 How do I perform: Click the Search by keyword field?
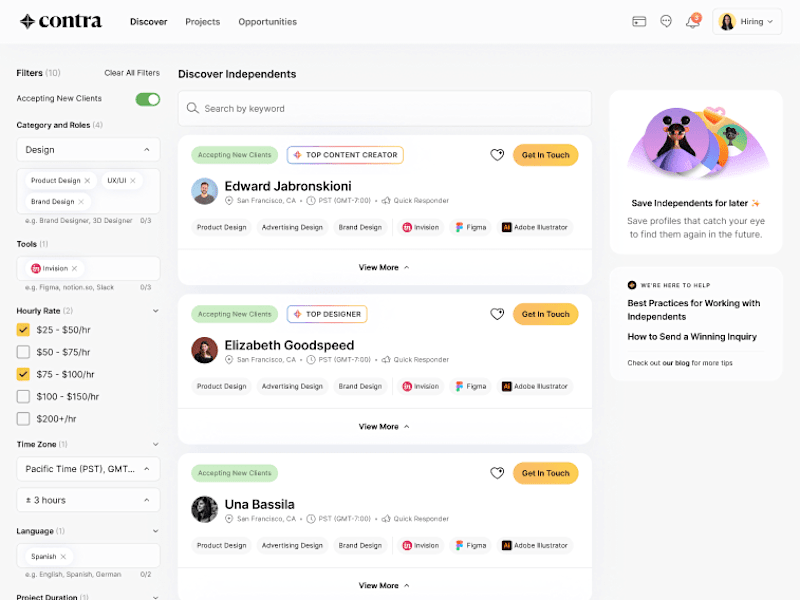click(x=385, y=108)
